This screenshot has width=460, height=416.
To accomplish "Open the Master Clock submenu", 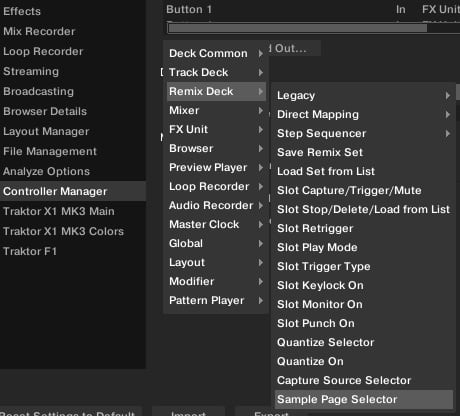I will pos(216,224).
